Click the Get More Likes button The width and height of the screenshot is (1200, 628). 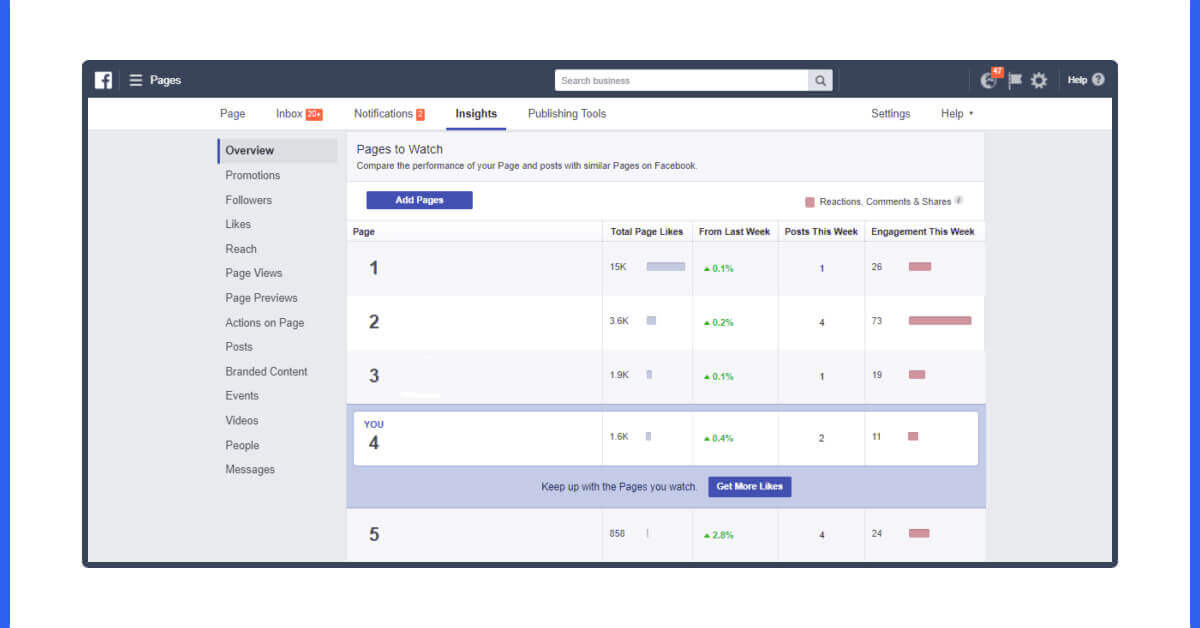[750, 487]
